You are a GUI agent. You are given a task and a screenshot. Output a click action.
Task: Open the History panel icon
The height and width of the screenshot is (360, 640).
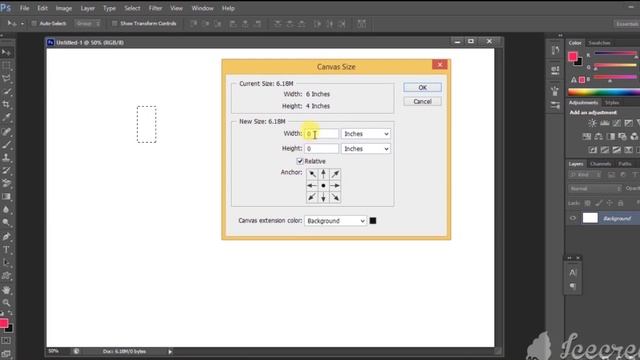pos(555,50)
